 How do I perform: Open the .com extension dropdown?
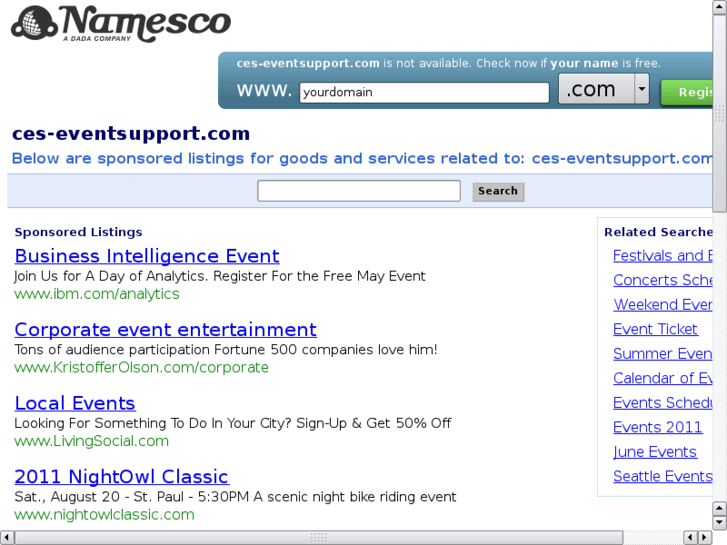pyautogui.click(x=604, y=89)
